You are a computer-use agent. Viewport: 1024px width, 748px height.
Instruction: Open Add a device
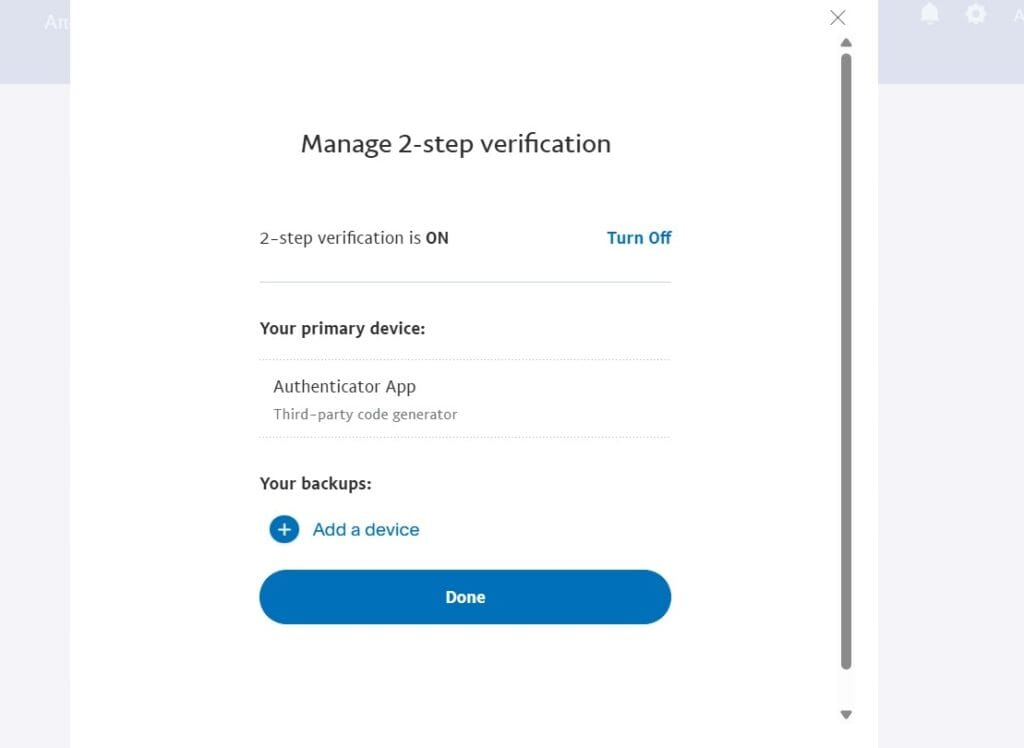(366, 529)
